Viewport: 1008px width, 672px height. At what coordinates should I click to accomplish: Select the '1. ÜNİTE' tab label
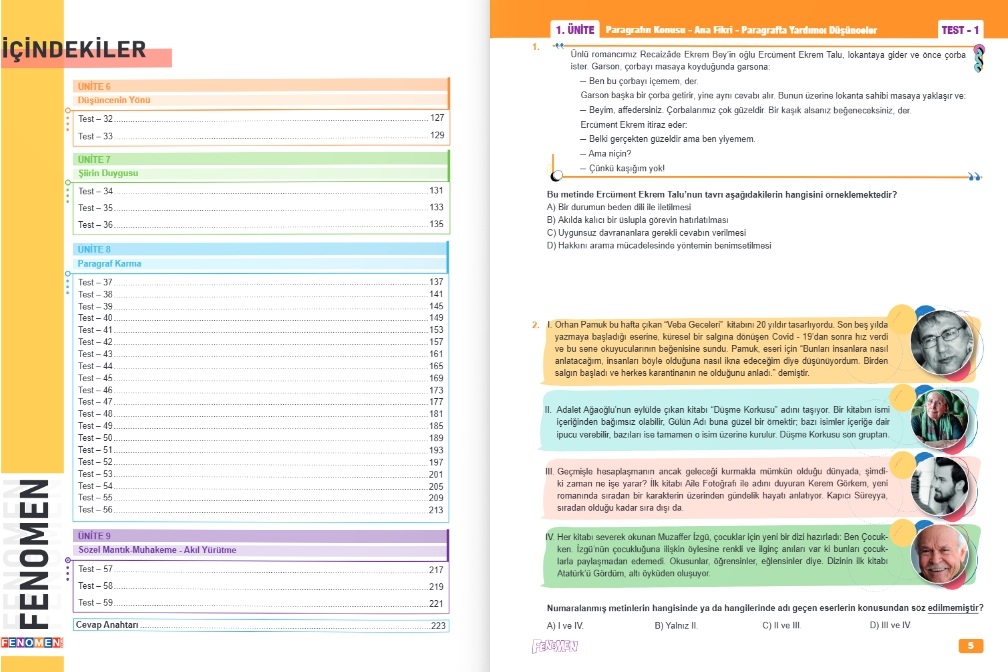click(575, 30)
